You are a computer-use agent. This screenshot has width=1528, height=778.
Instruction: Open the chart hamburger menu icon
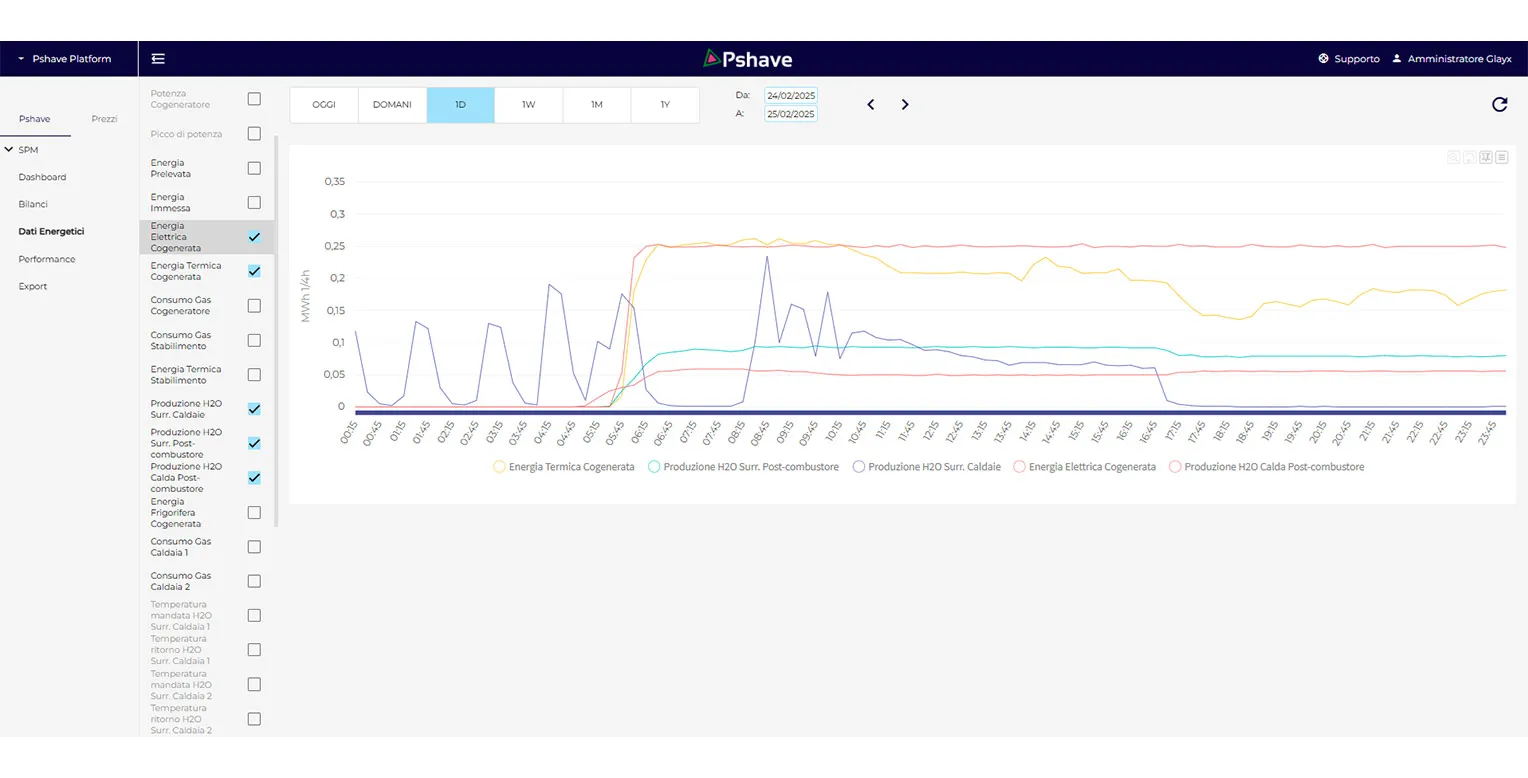pos(1501,157)
